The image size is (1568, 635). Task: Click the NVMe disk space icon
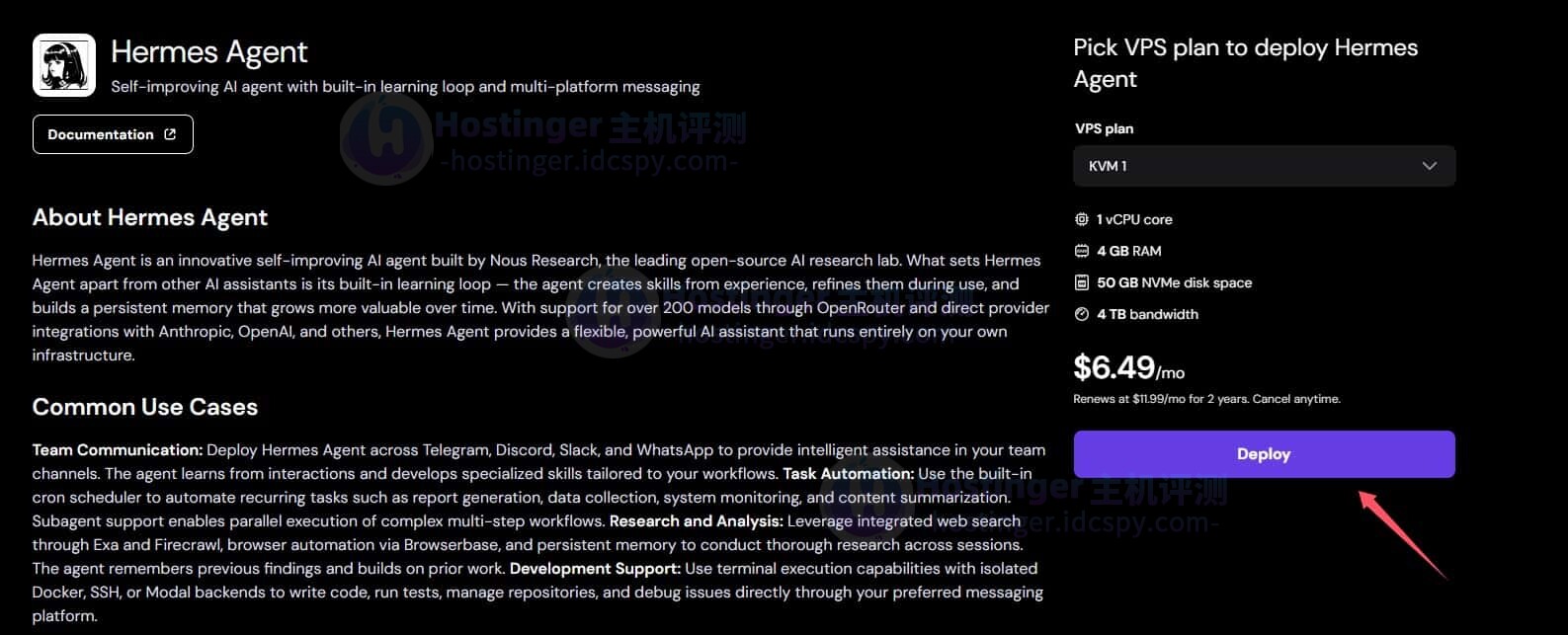click(x=1082, y=282)
